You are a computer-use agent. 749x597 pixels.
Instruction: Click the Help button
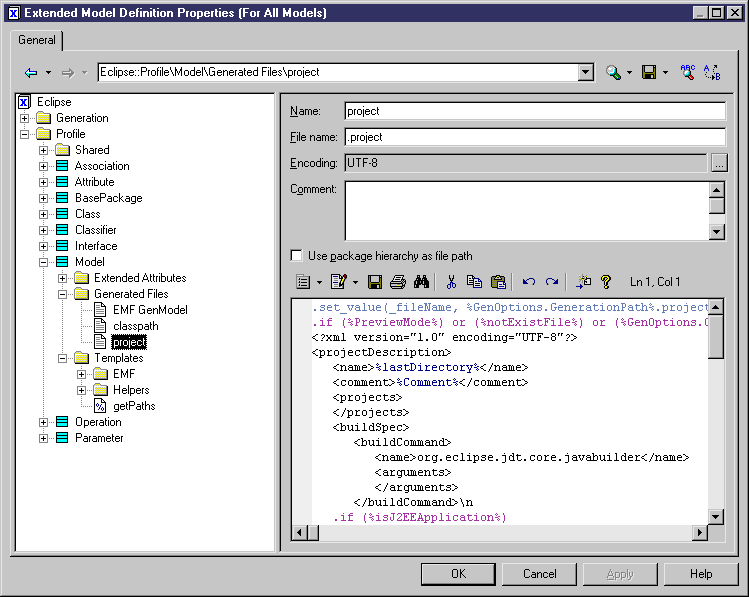point(701,574)
